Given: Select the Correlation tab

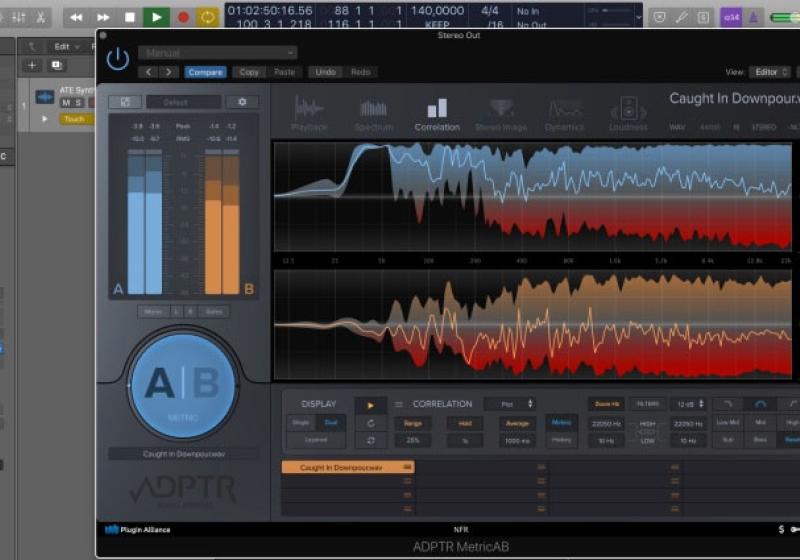Looking at the screenshot, I should [x=437, y=114].
